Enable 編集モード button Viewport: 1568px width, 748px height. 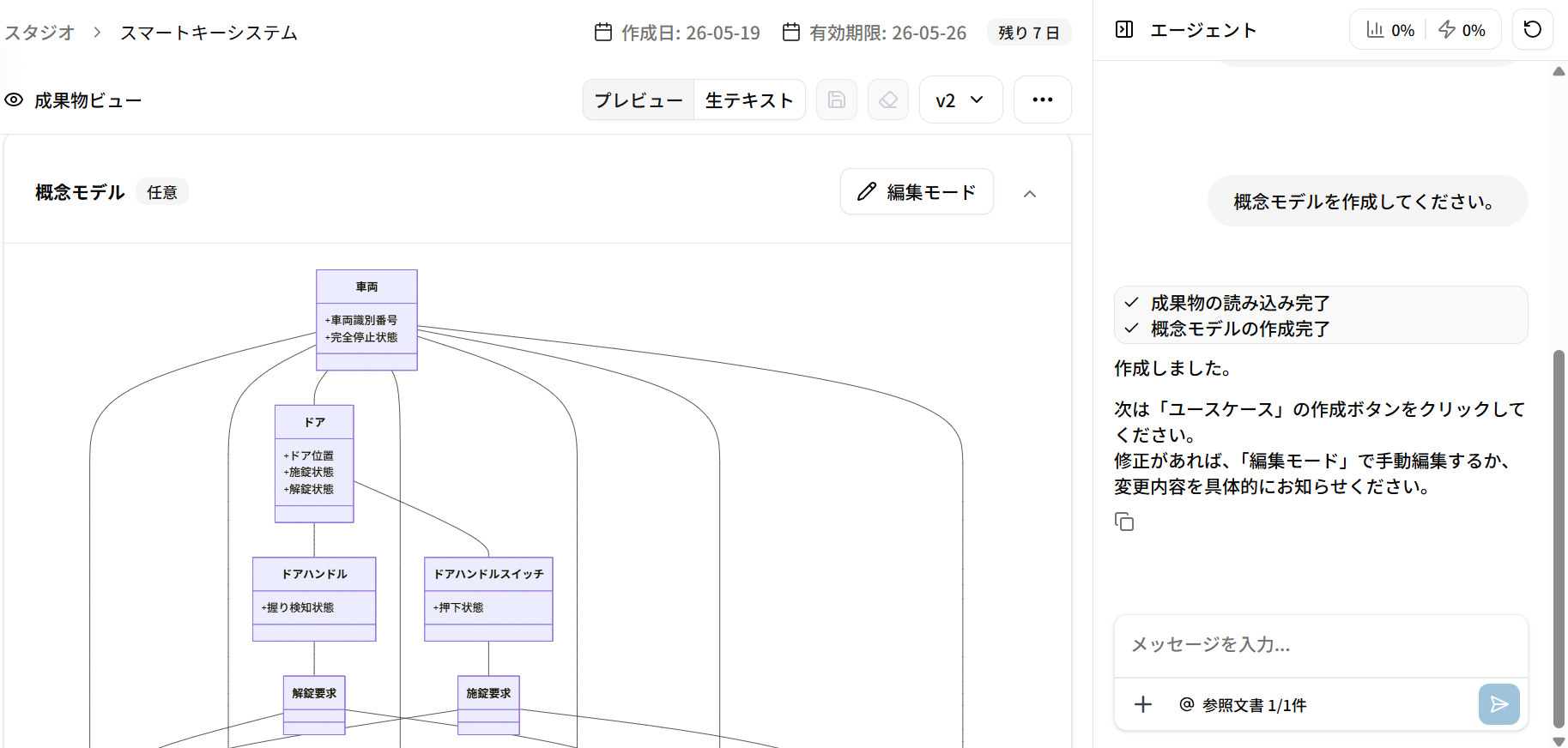click(917, 191)
